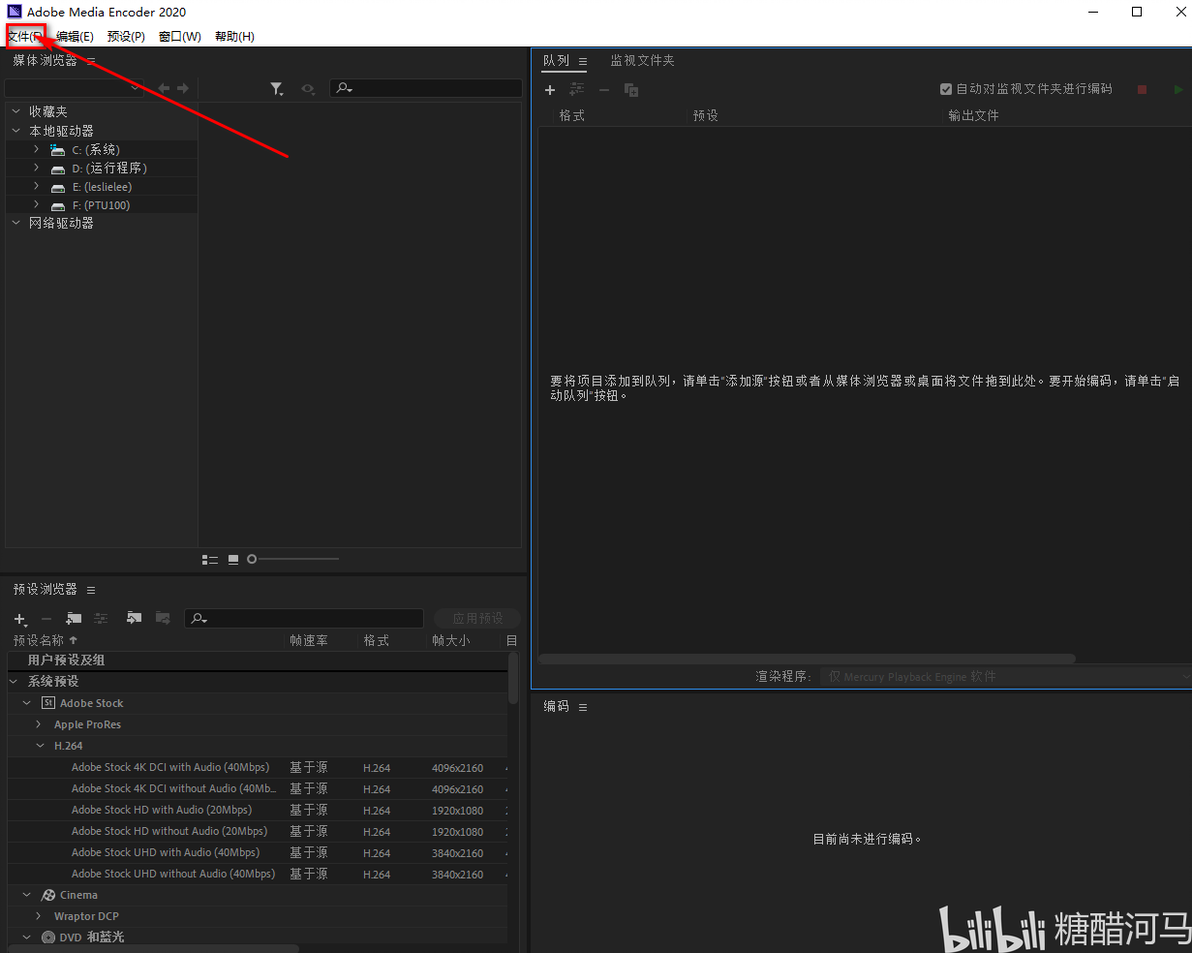The height and width of the screenshot is (953, 1192).
Task: Expand the C: (系统) drive
Action: pos(36,149)
